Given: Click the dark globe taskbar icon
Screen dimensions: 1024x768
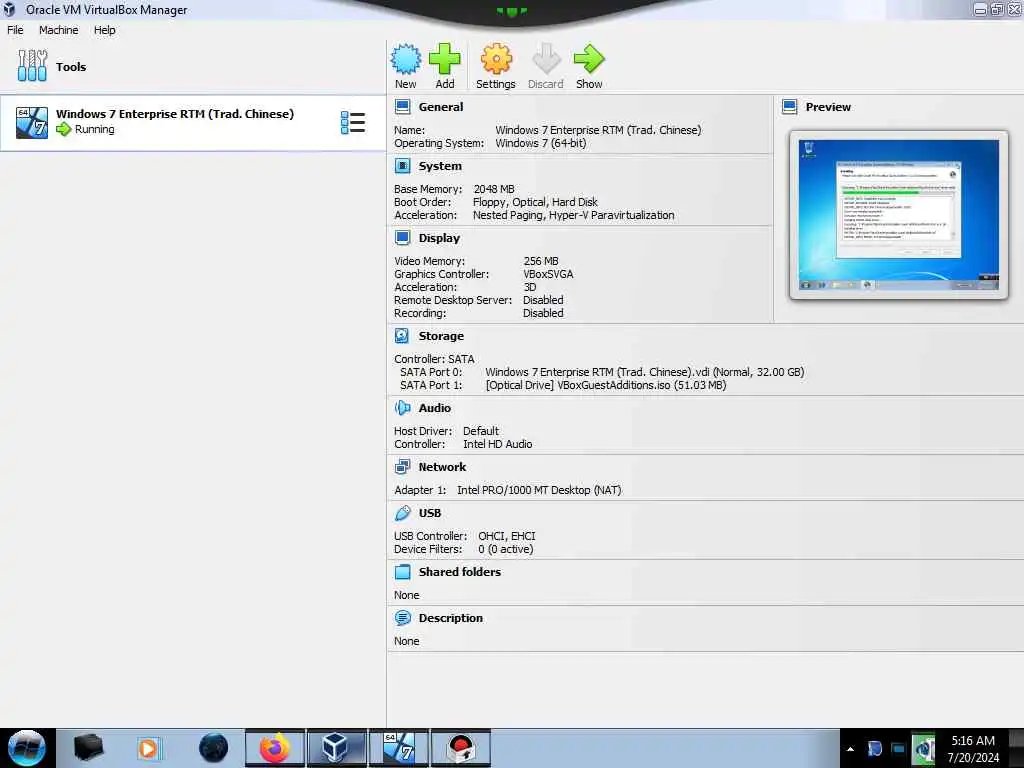Looking at the screenshot, I should tap(214, 748).
